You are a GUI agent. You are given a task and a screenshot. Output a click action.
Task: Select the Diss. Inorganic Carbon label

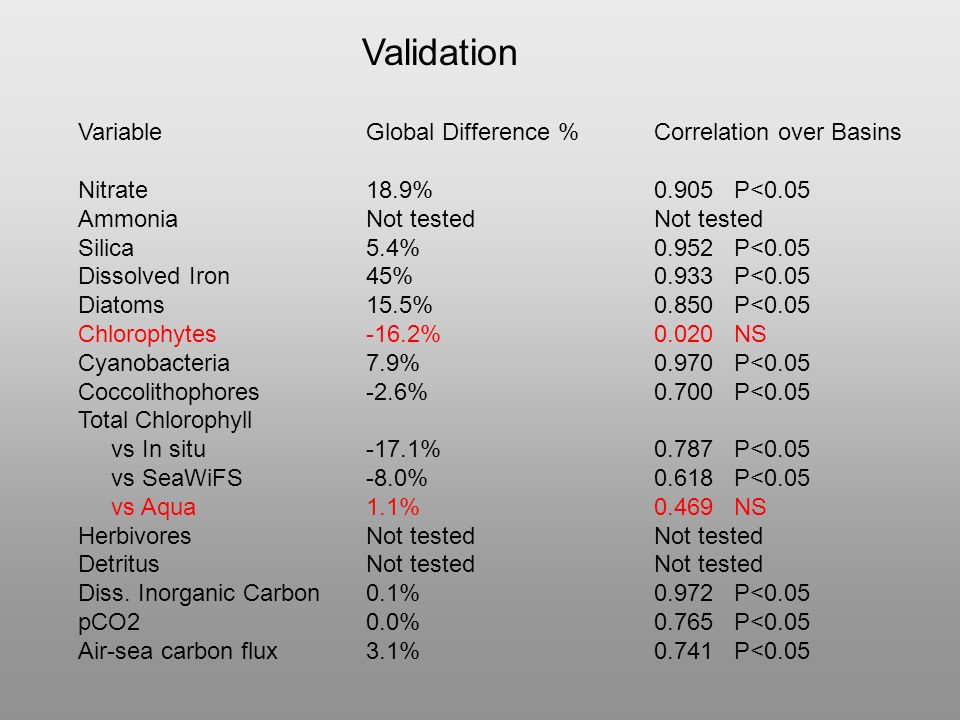(199, 593)
